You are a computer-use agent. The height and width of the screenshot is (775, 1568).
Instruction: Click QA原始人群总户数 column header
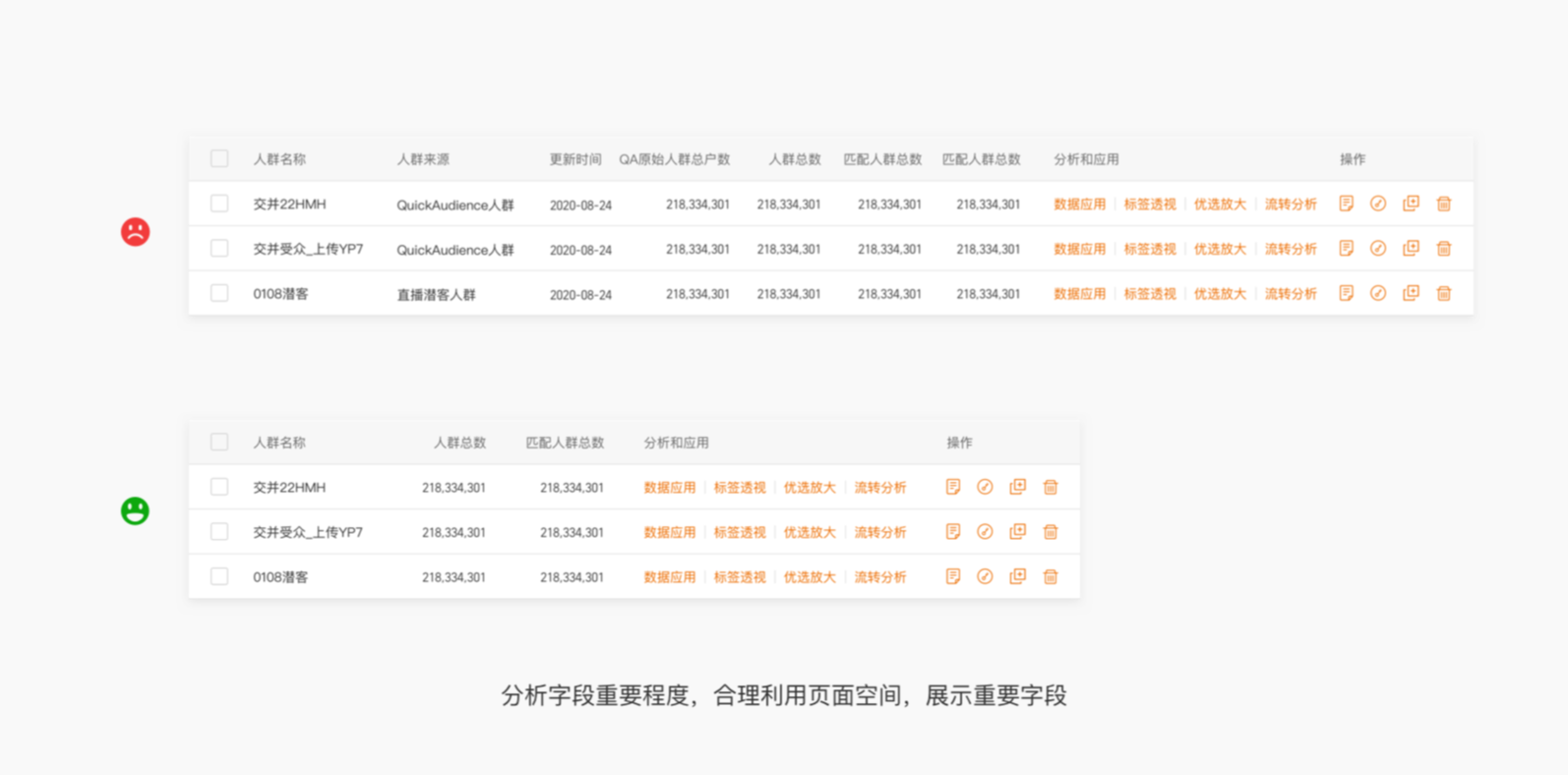(675, 159)
